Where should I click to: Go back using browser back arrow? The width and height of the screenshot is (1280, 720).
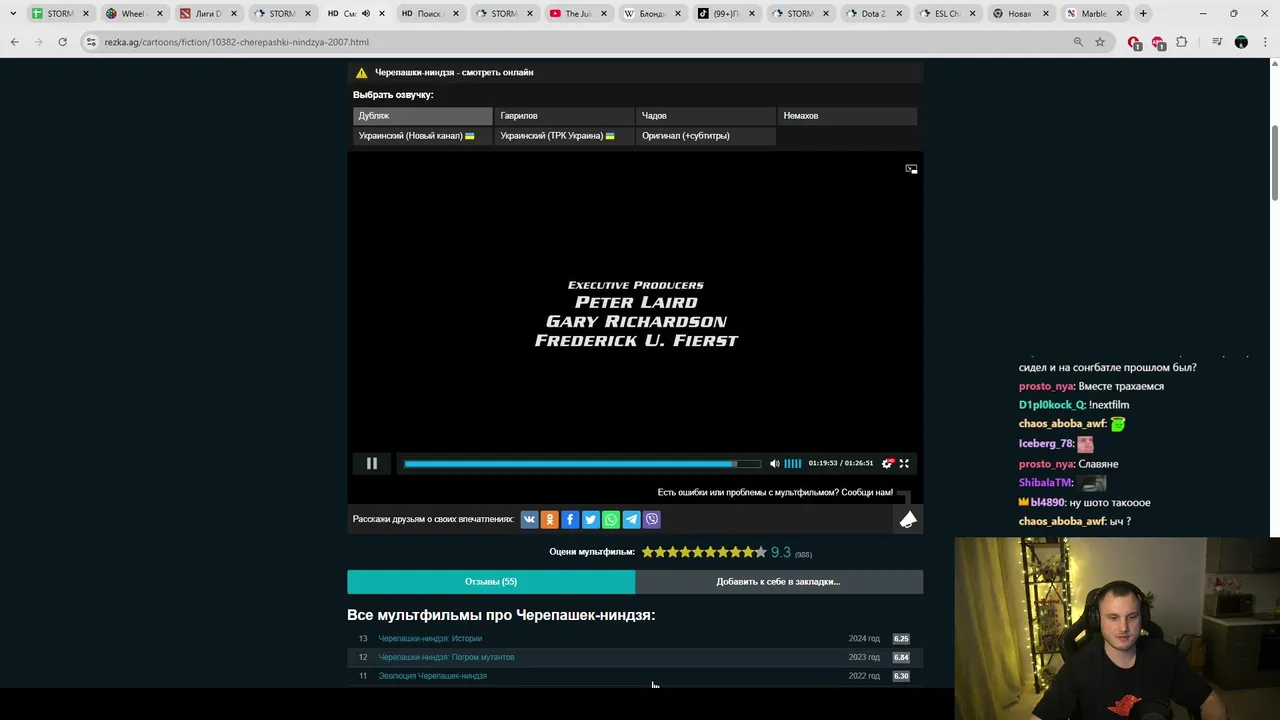pyautogui.click(x=14, y=42)
